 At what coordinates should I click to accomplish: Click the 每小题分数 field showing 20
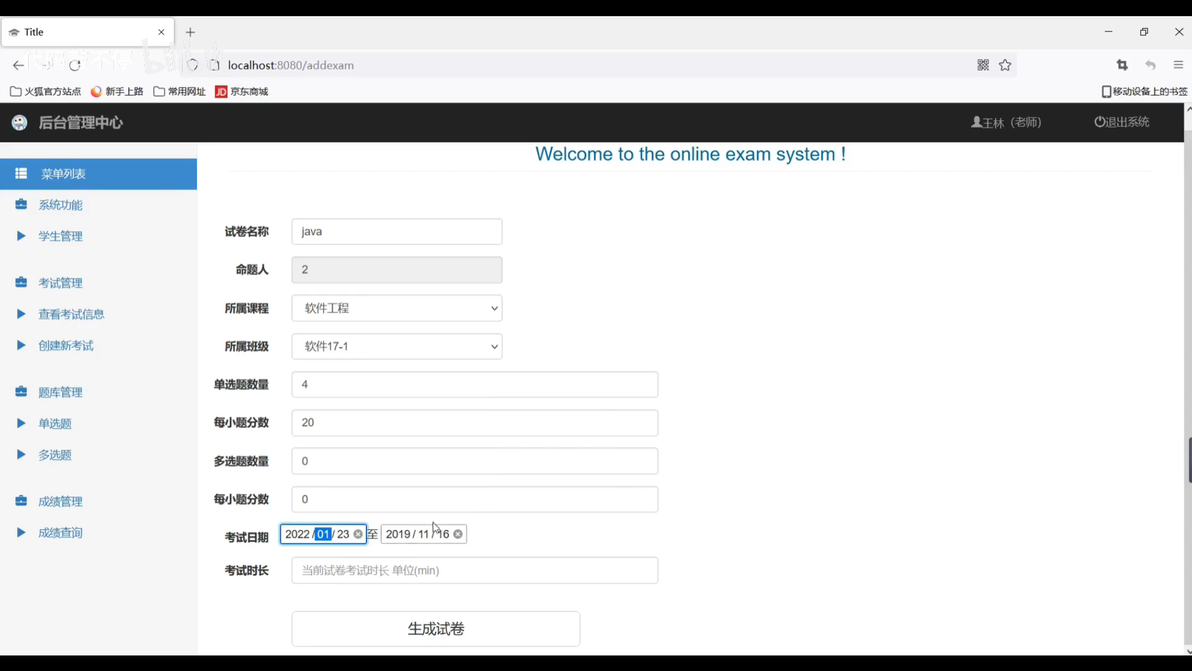point(474,423)
